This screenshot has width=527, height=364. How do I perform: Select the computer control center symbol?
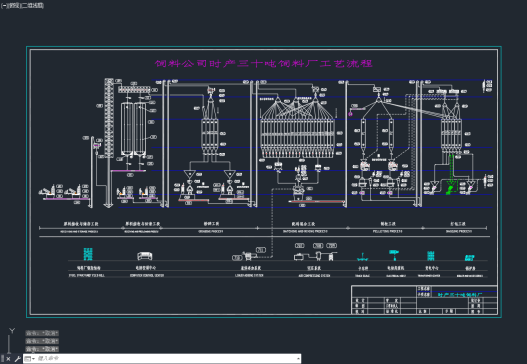[x=145, y=256]
